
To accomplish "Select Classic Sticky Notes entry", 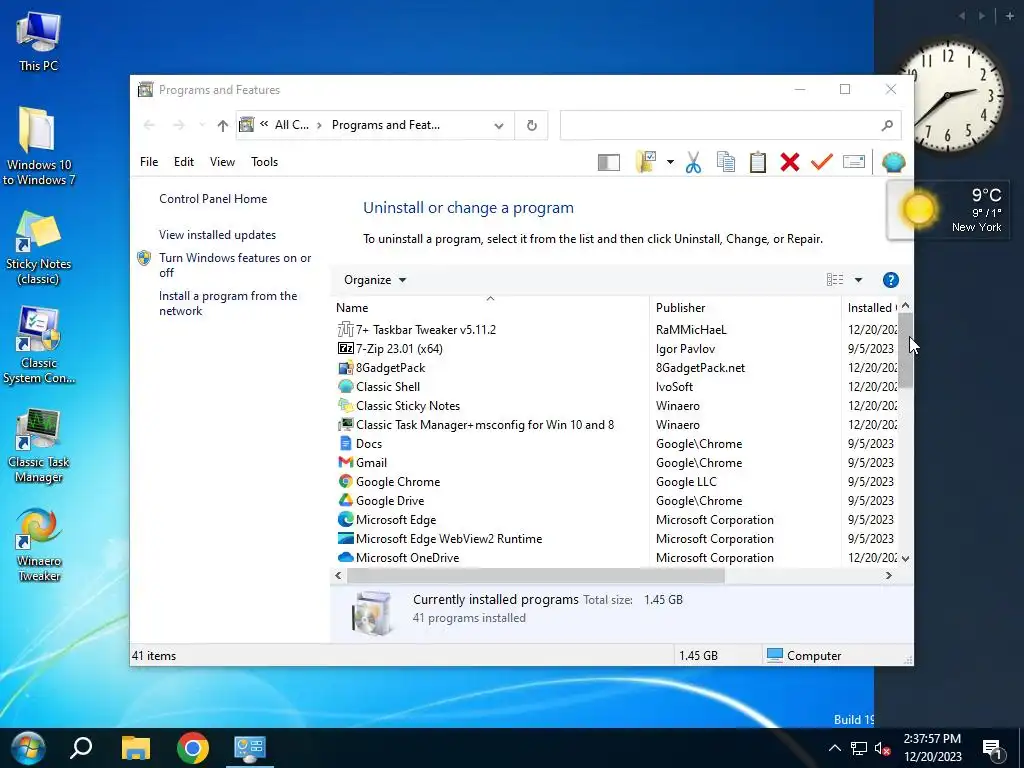I will tap(614, 406).
